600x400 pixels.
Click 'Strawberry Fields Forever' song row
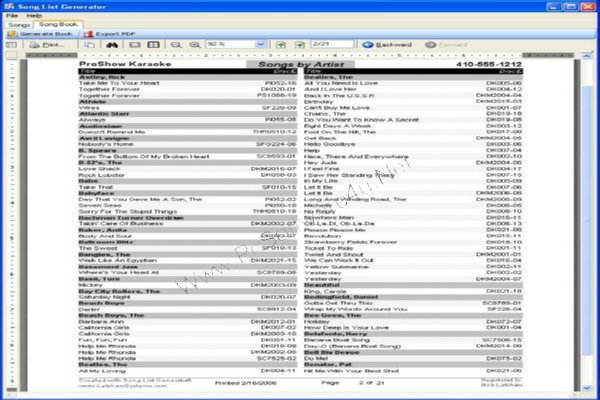(x=413, y=242)
